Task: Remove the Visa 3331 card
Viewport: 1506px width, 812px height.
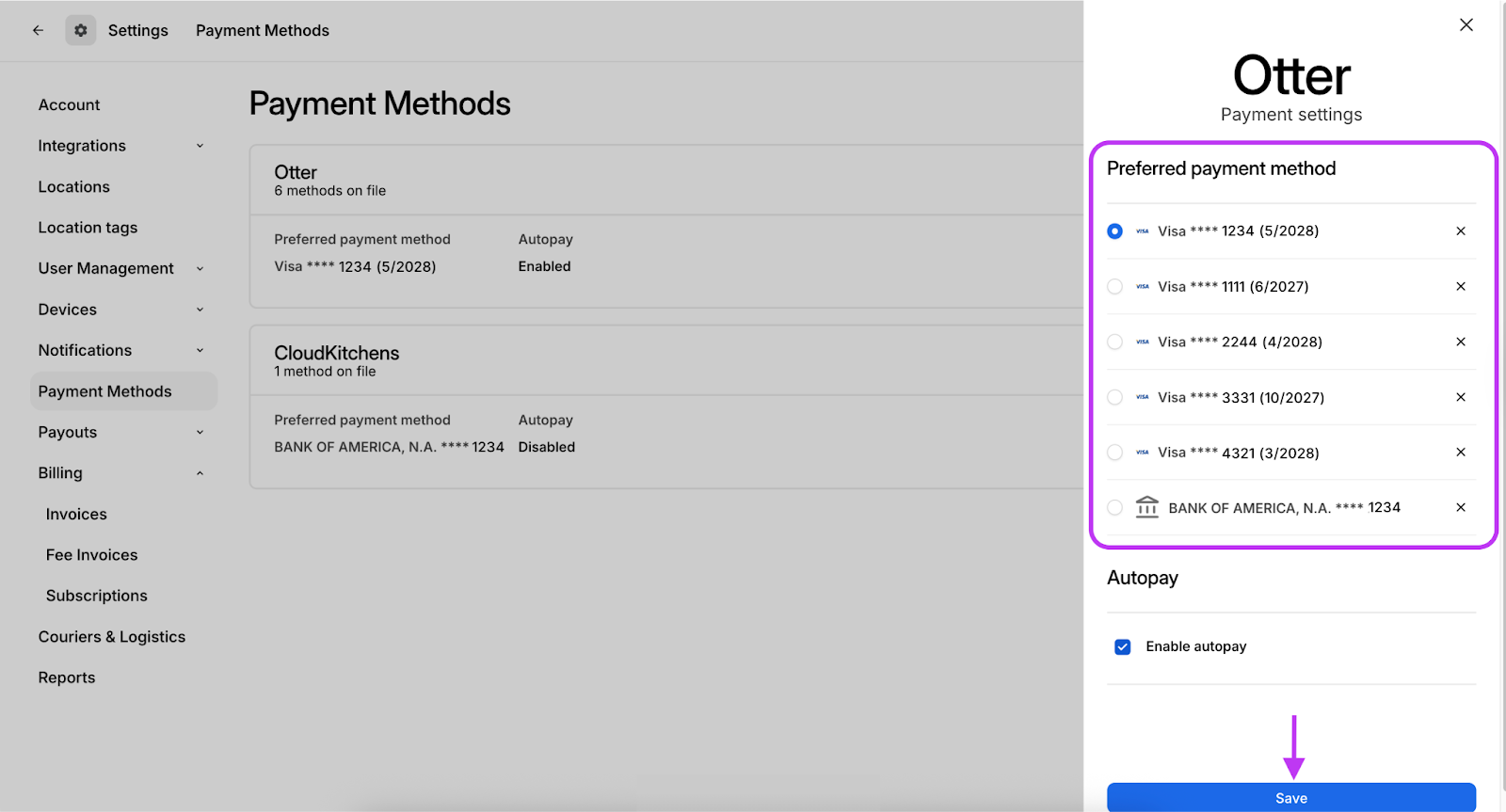Action: coord(1461,397)
